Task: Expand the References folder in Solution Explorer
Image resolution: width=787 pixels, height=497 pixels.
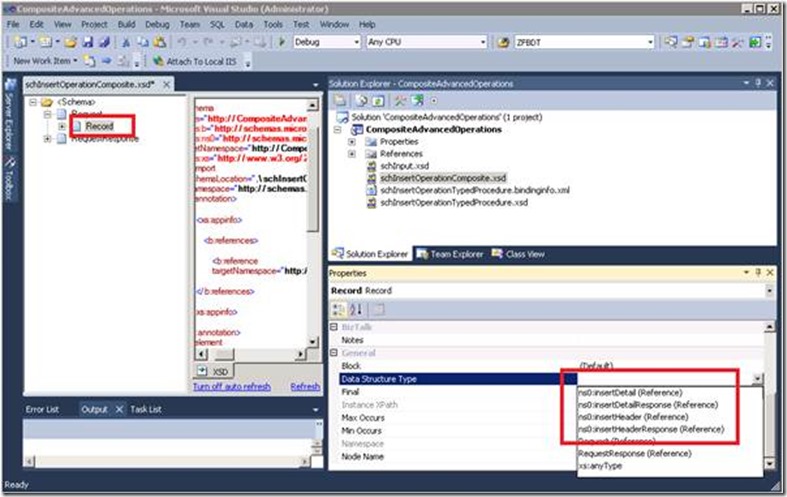Action: [352, 154]
